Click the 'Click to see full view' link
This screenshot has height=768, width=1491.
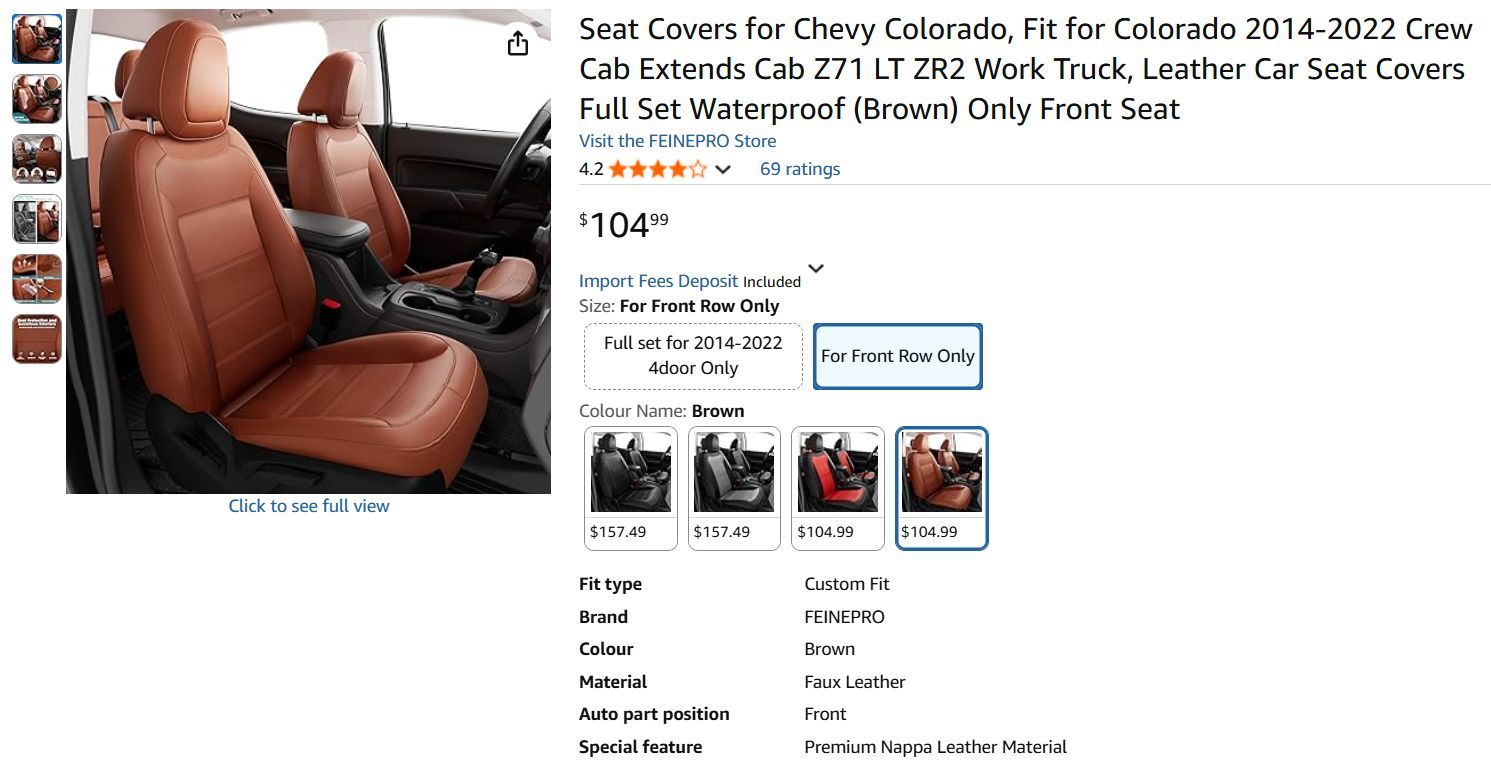tap(309, 506)
